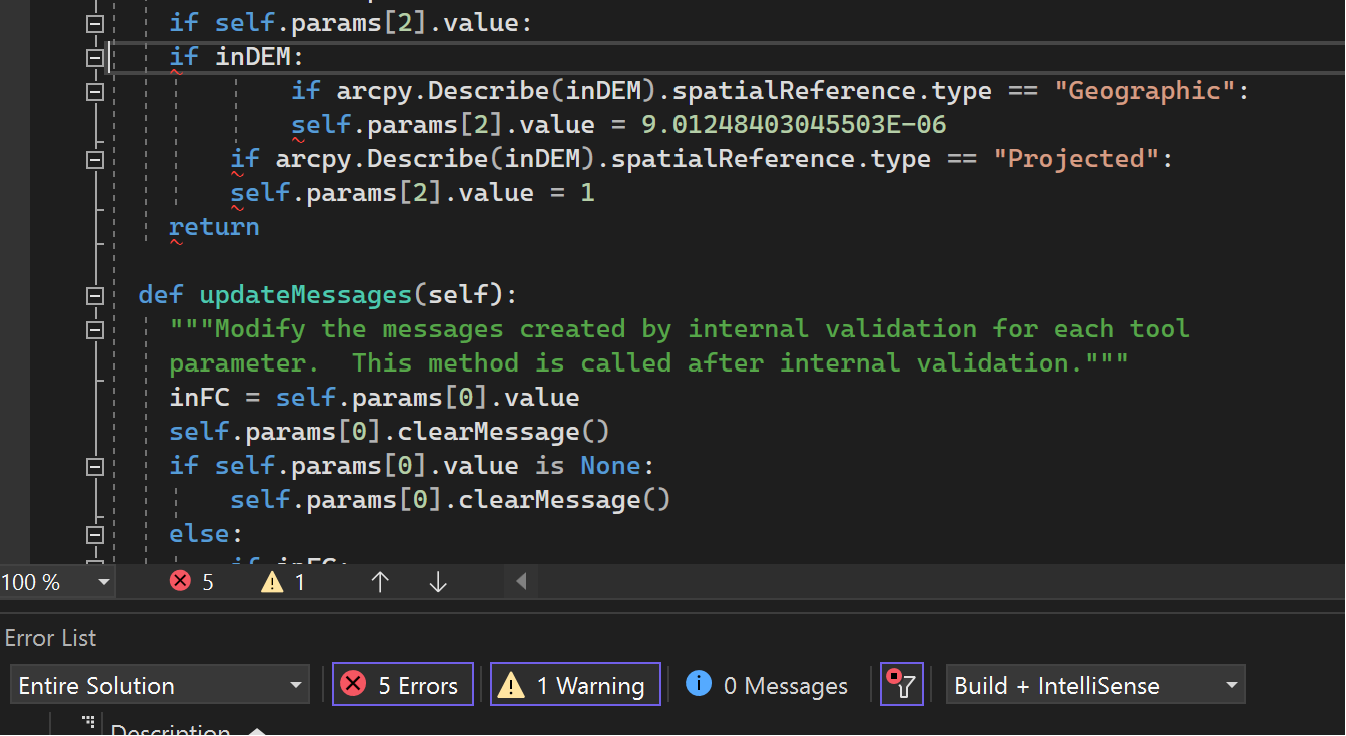The height and width of the screenshot is (736, 1346).
Task: Go to previous issue with up arrow
Action: point(380,581)
